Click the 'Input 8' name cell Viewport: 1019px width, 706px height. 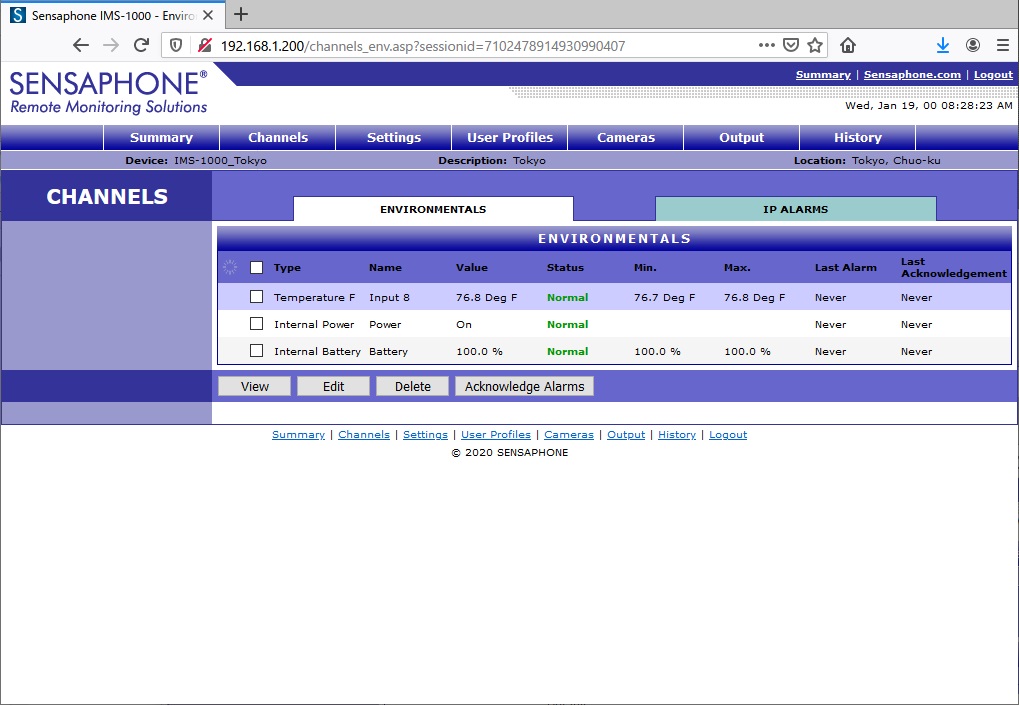pyautogui.click(x=389, y=297)
